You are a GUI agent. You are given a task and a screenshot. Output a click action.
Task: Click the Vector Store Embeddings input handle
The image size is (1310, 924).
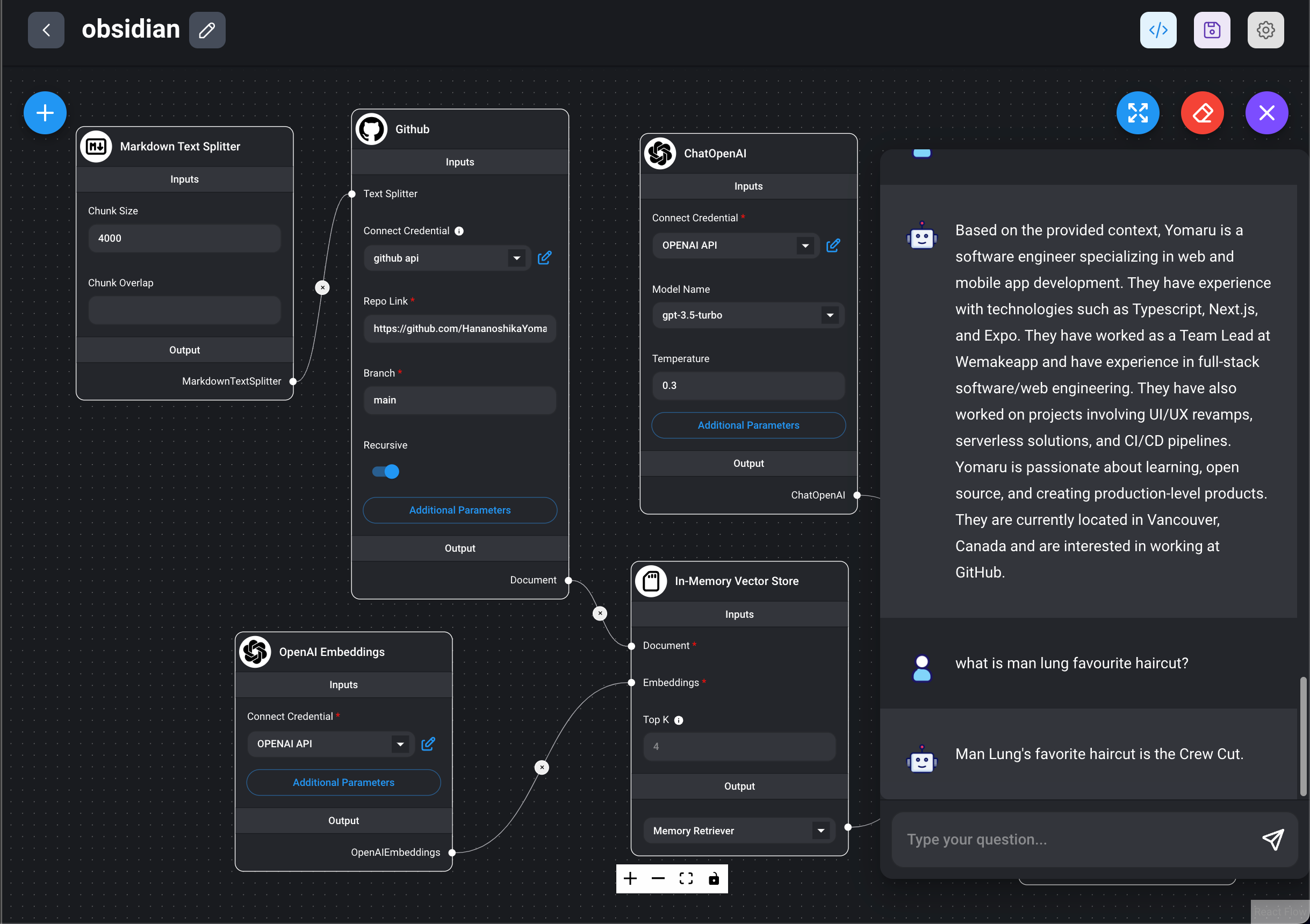tap(631, 683)
